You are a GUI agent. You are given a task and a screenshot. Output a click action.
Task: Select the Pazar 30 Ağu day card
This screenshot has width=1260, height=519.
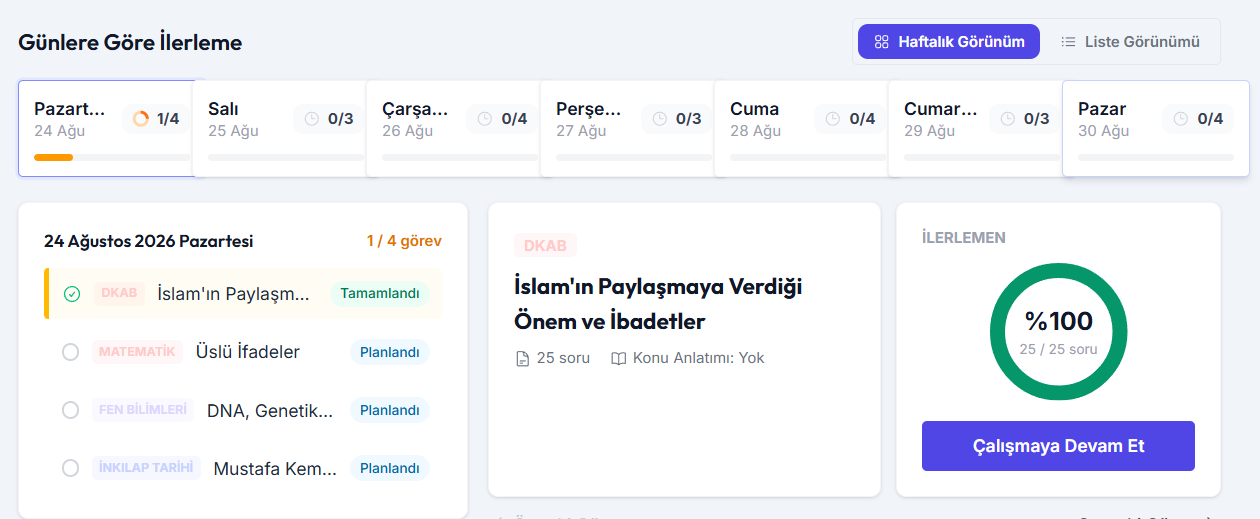1154,128
